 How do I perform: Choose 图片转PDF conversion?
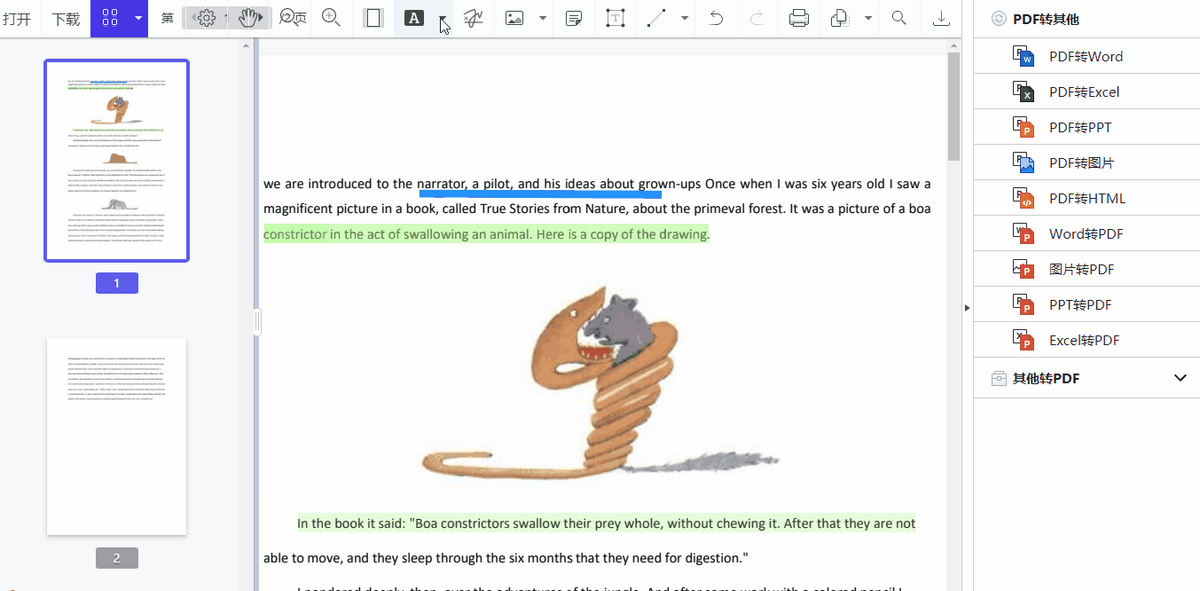point(1088,270)
